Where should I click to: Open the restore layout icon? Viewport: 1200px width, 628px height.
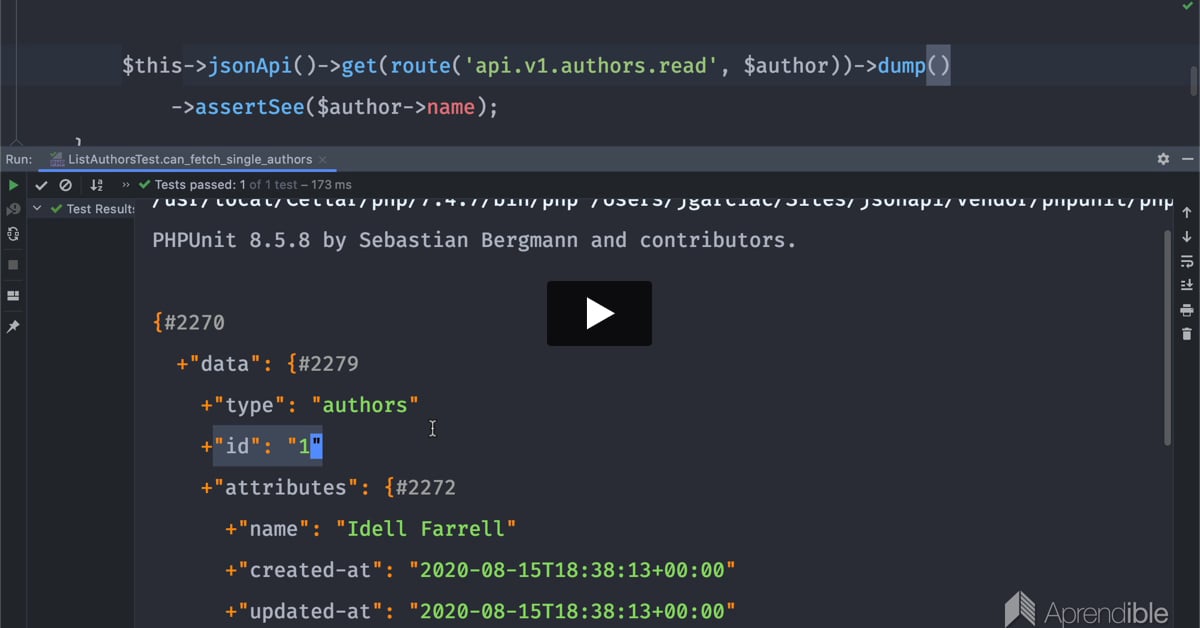click(13, 296)
